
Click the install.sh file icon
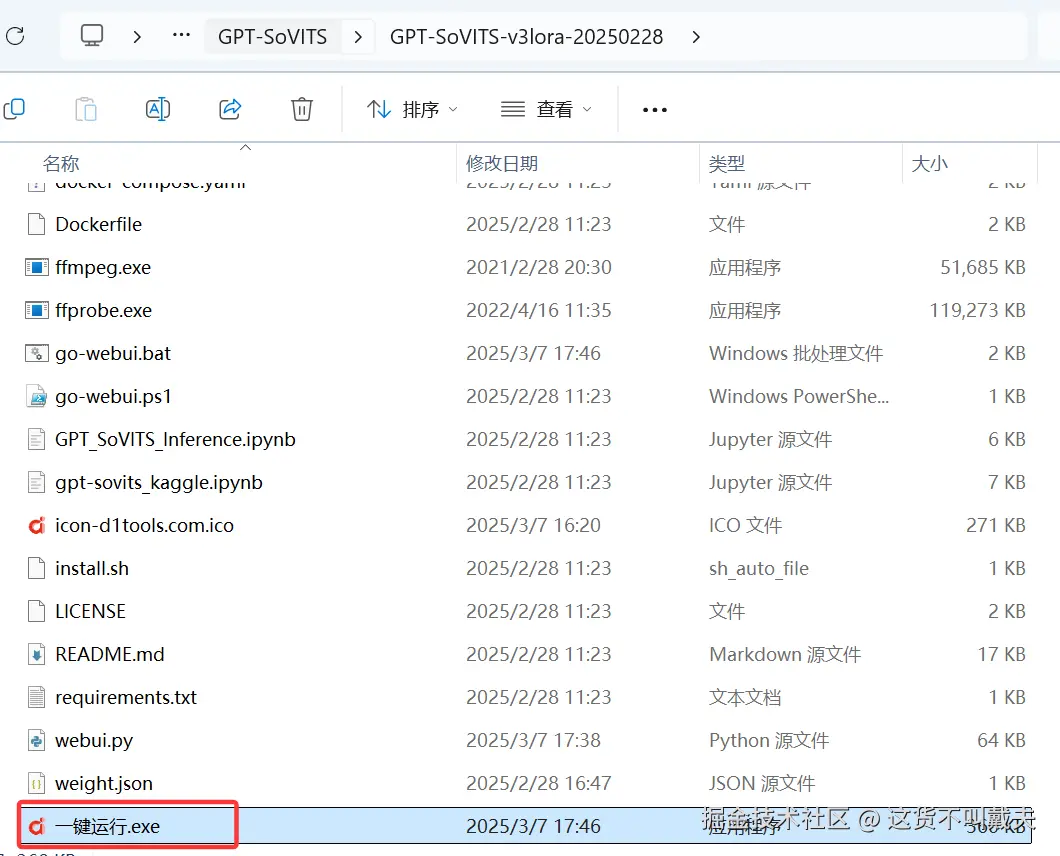(x=37, y=568)
